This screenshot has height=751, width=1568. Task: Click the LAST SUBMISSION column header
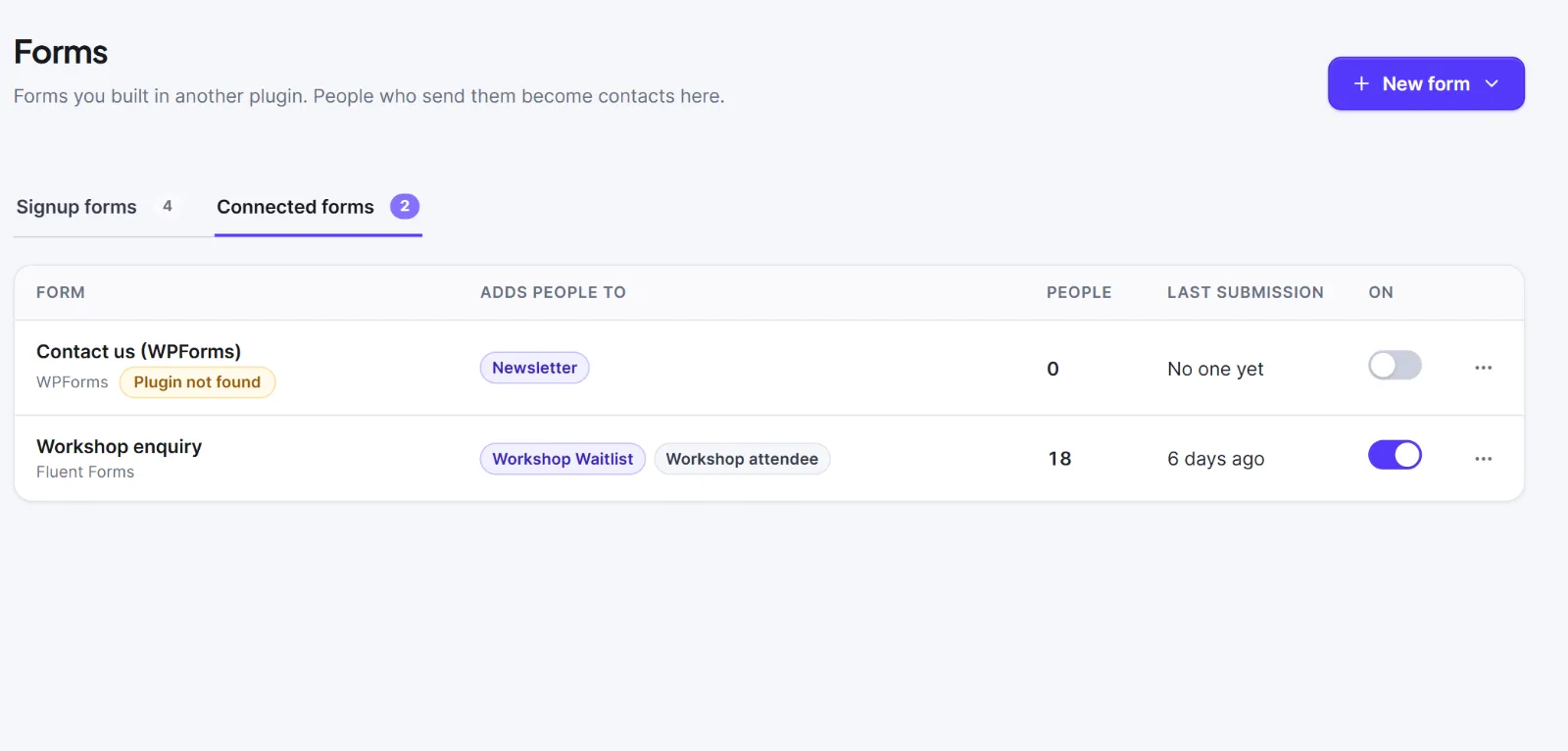(1246, 292)
